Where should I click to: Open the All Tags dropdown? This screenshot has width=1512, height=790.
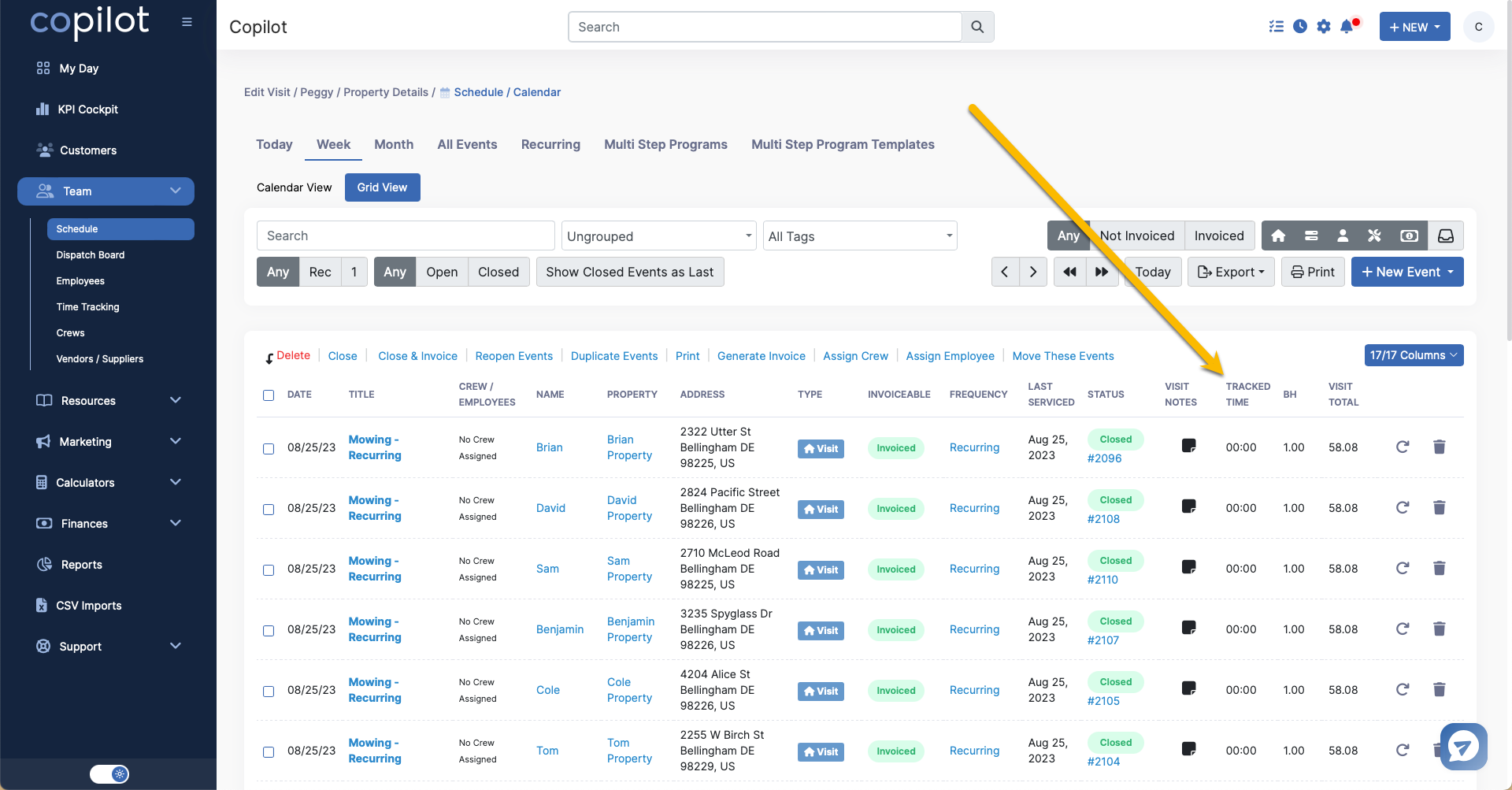860,236
